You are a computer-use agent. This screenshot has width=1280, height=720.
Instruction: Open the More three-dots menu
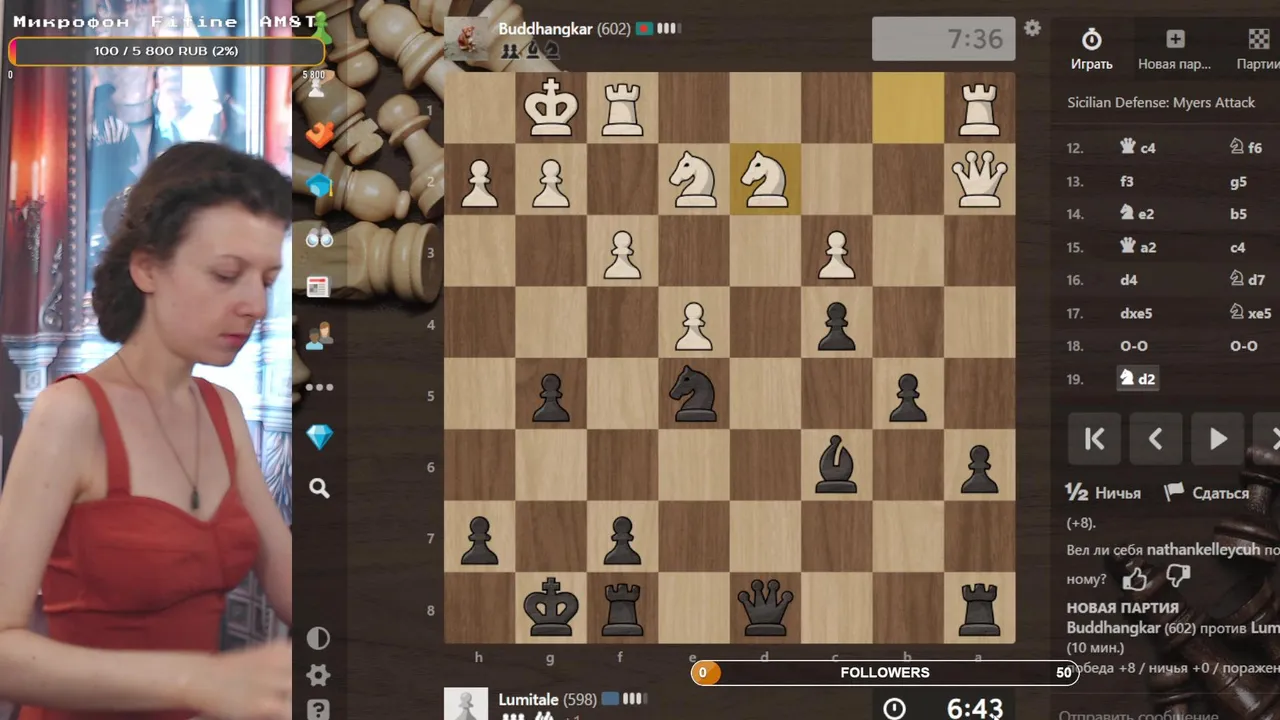(x=319, y=387)
